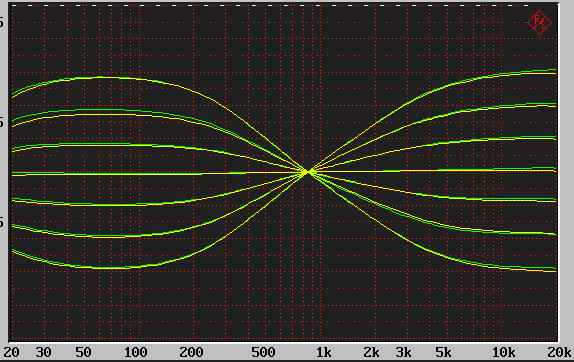574x362 pixels.
Task: Click the 500 frequency axis label
Action: pyautogui.click(x=263, y=352)
